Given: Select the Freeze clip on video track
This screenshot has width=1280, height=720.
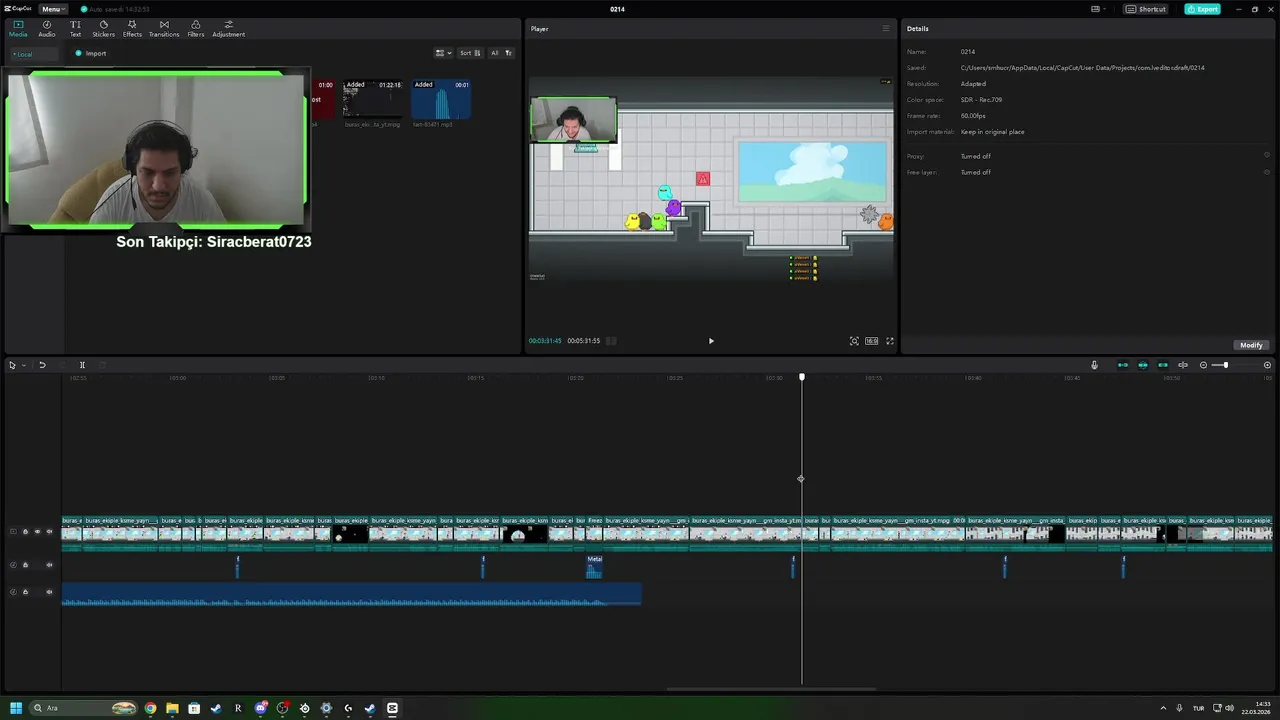Looking at the screenshot, I should [x=594, y=533].
